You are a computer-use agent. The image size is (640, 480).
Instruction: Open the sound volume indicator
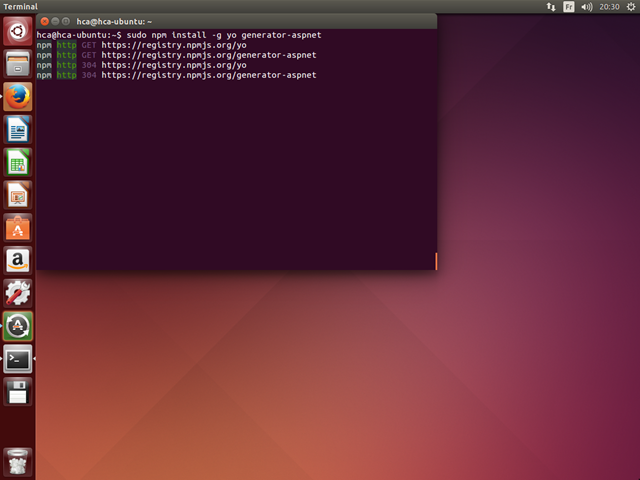(x=587, y=7)
